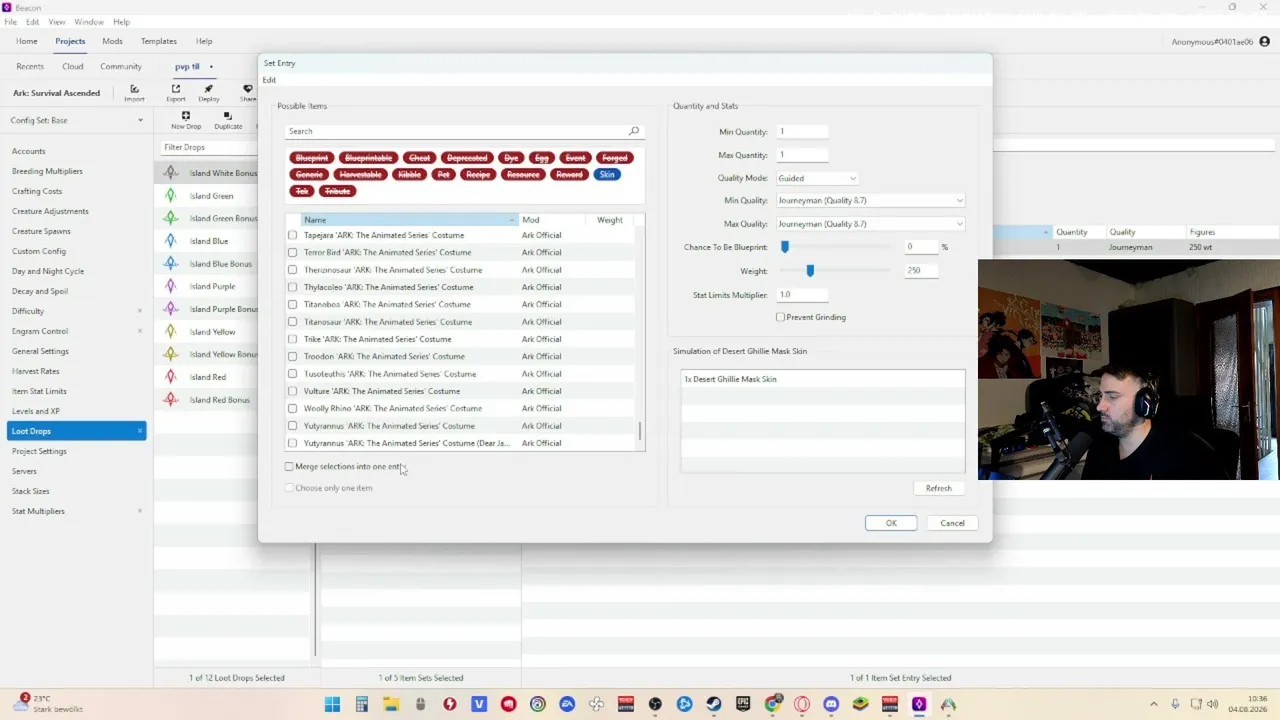Click the New Drop icon

click(x=186, y=116)
